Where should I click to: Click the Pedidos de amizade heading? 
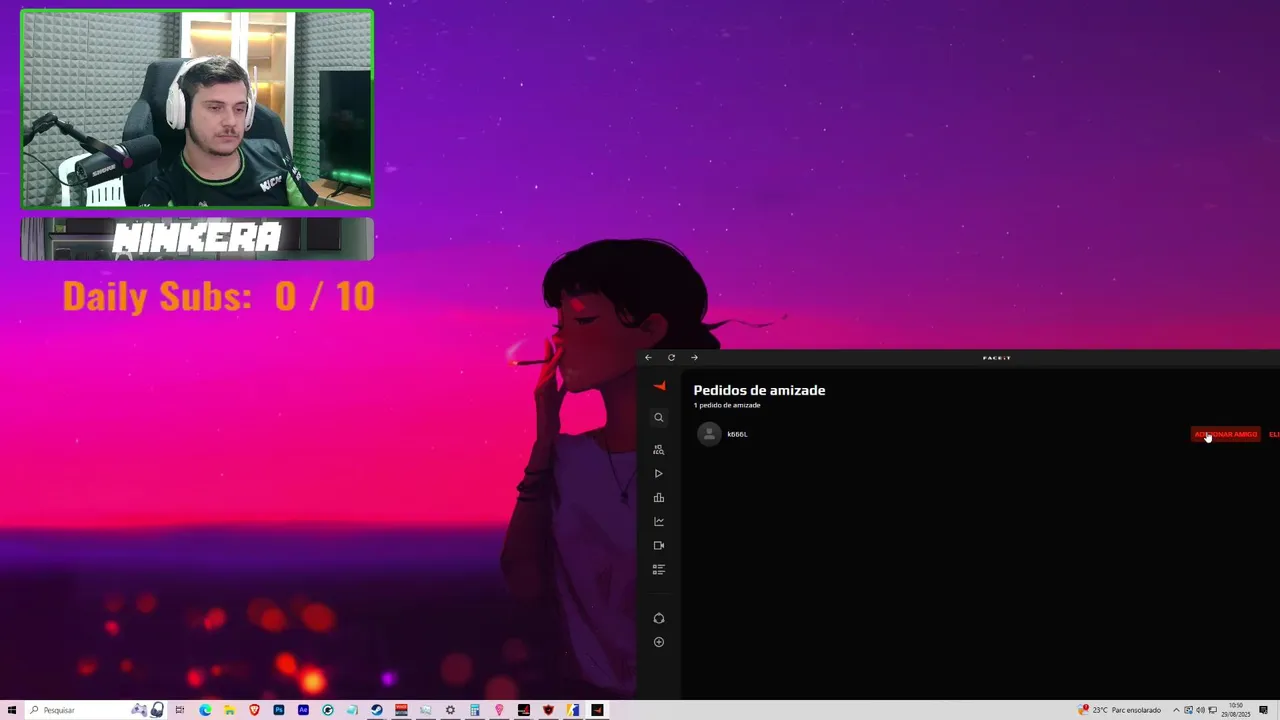tap(759, 390)
